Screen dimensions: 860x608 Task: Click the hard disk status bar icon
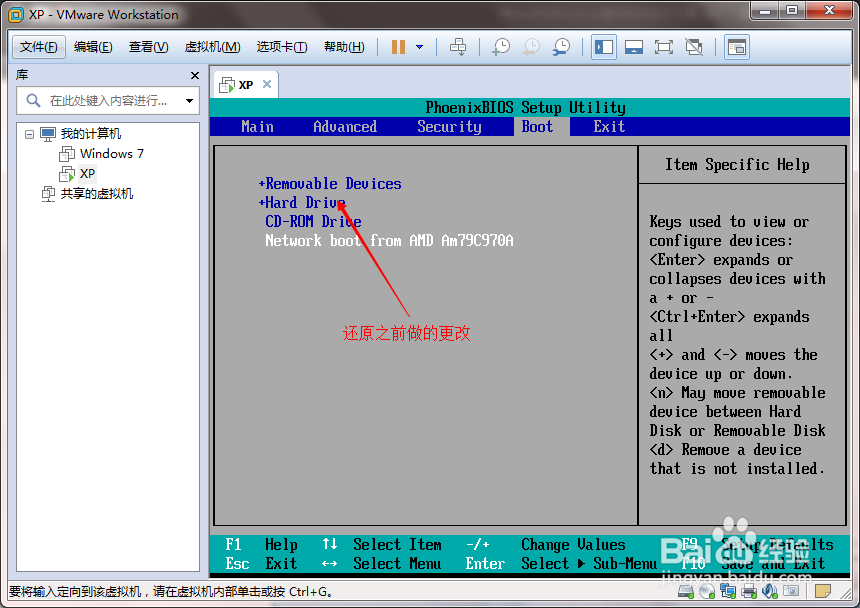(x=686, y=591)
